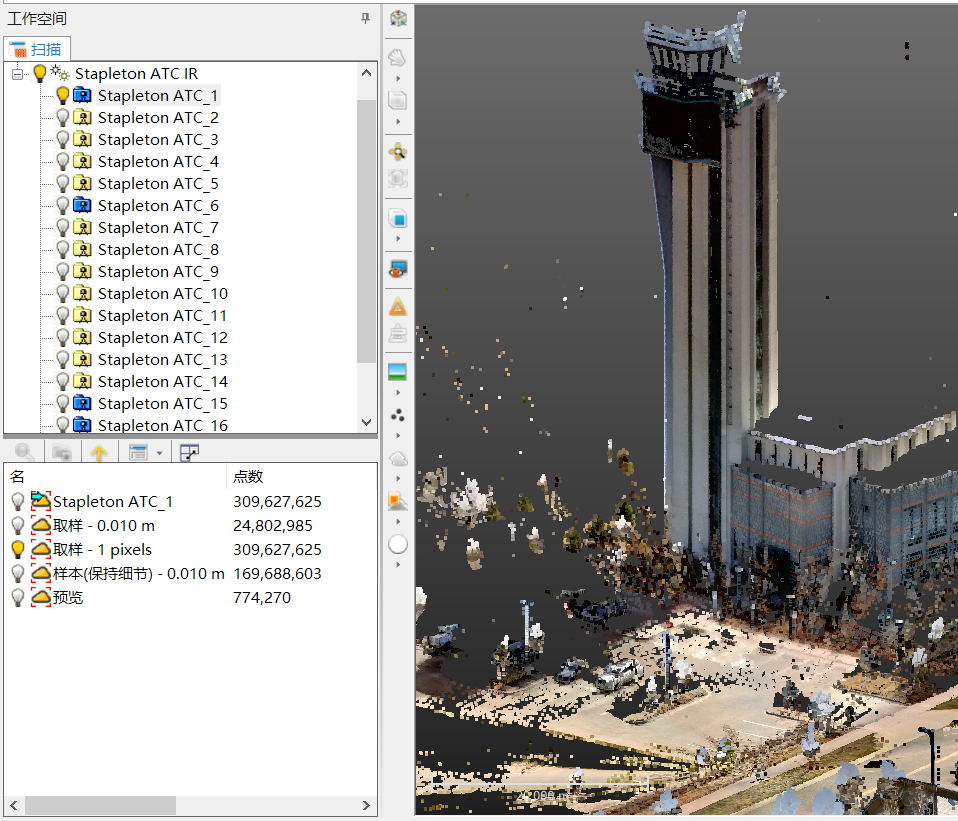Select the pan hand tool
The image size is (958, 821).
[x=397, y=57]
